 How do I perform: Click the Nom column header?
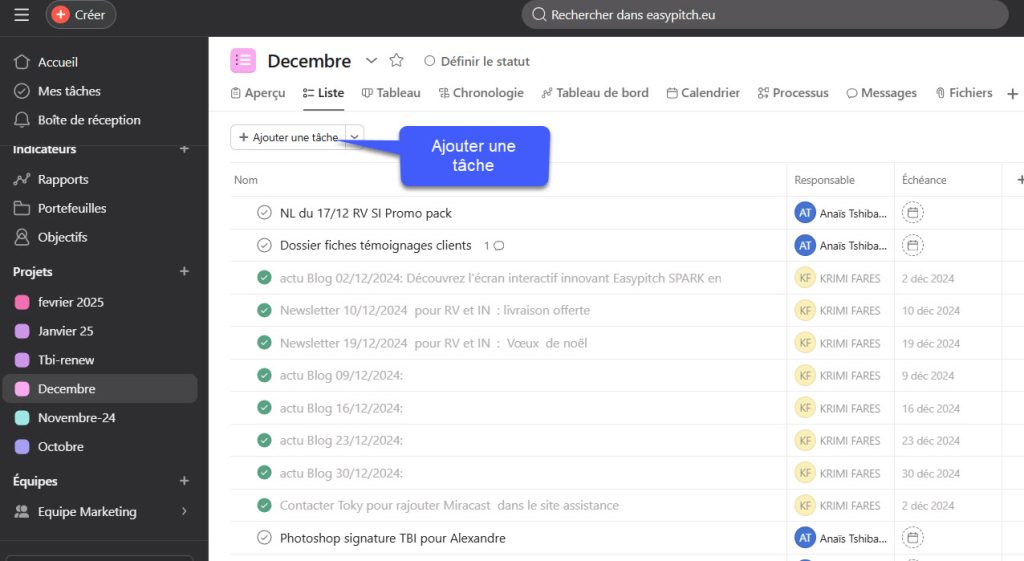pos(246,180)
